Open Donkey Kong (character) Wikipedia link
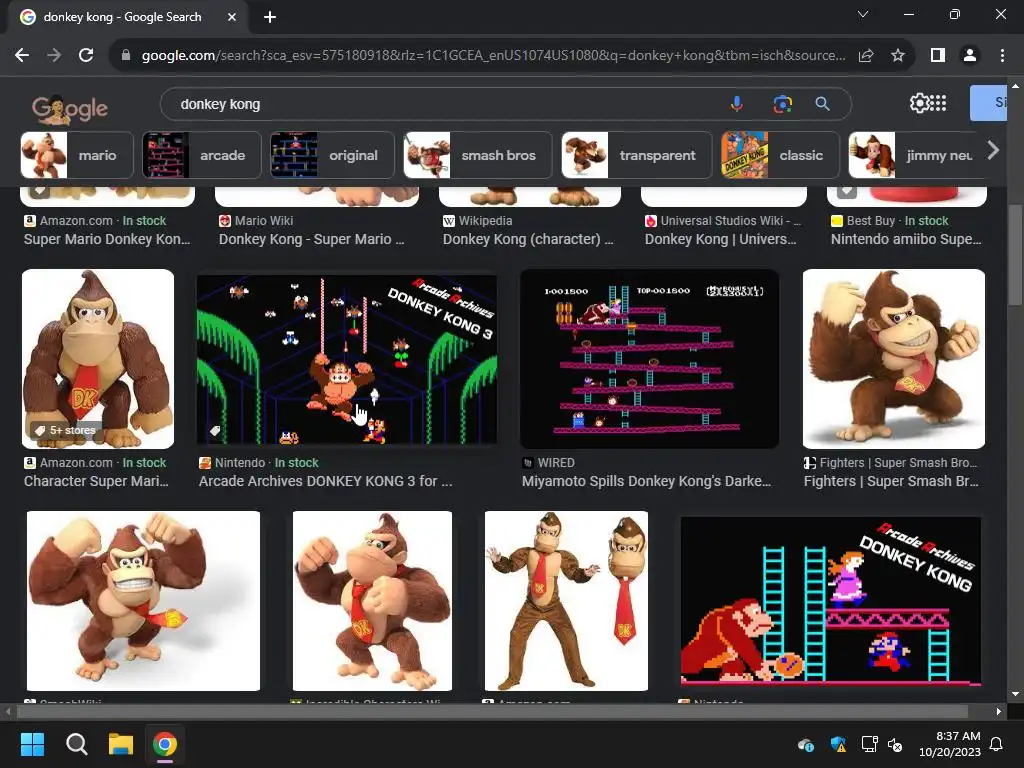The height and width of the screenshot is (768, 1024). (x=528, y=239)
